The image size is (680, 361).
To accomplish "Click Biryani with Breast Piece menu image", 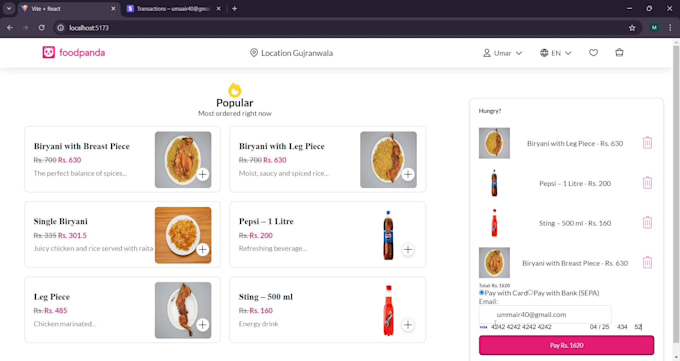I will pyautogui.click(x=183, y=160).
